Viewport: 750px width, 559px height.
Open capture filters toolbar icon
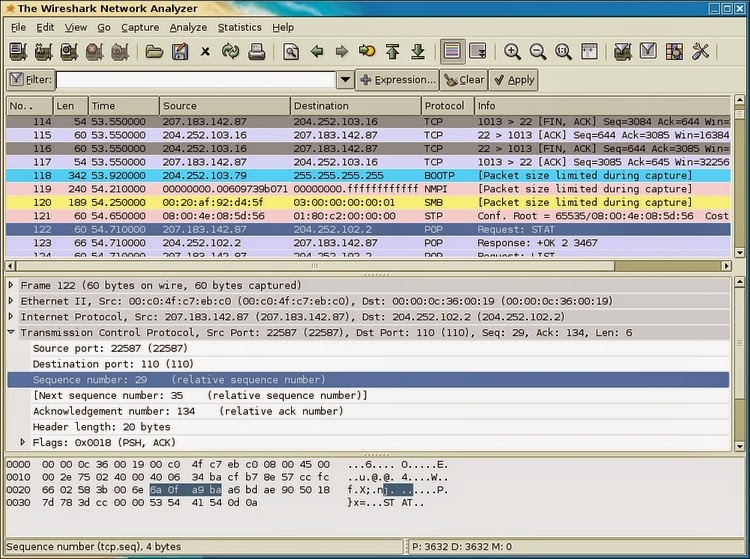pyautogui.click(x=623, y=51)
